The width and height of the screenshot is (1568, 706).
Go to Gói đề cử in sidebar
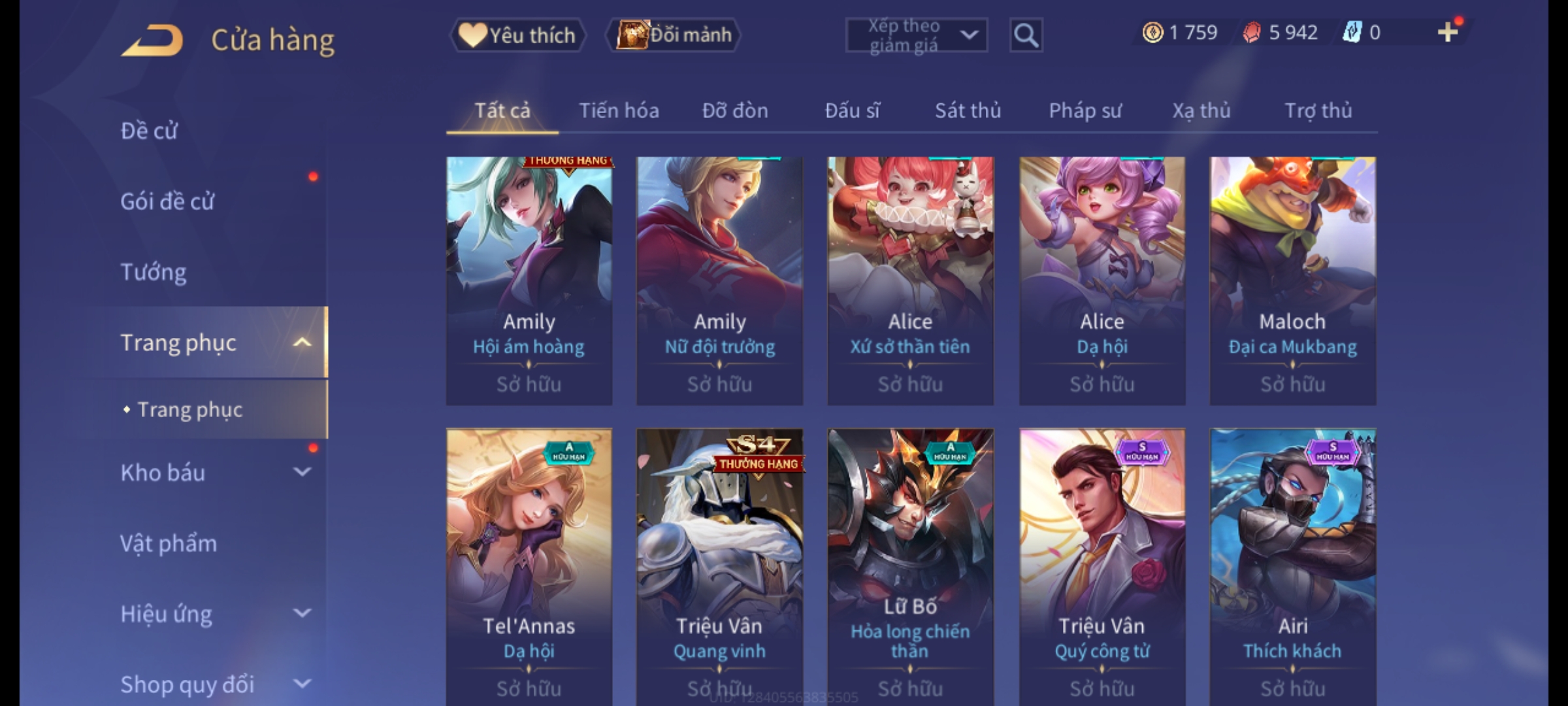[167, 201]
